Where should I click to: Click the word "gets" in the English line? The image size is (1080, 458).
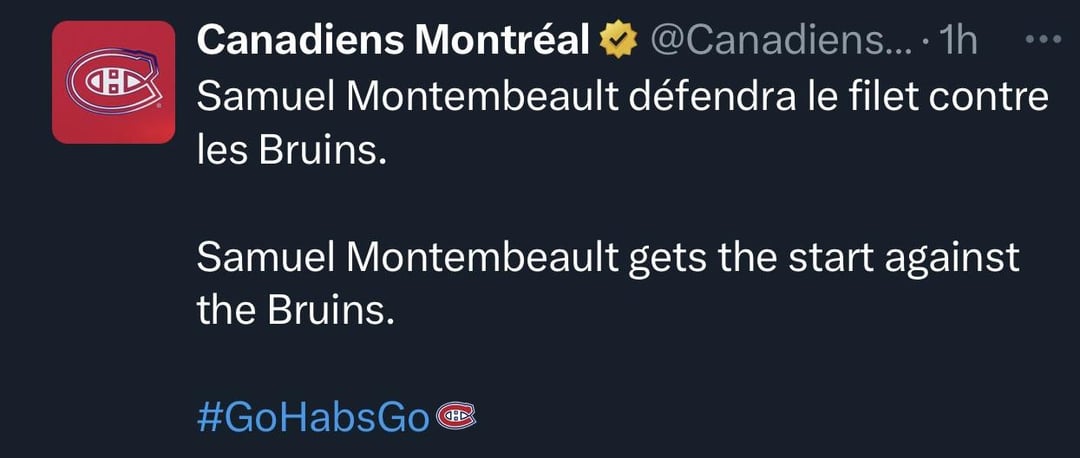[x=667, y=258]
